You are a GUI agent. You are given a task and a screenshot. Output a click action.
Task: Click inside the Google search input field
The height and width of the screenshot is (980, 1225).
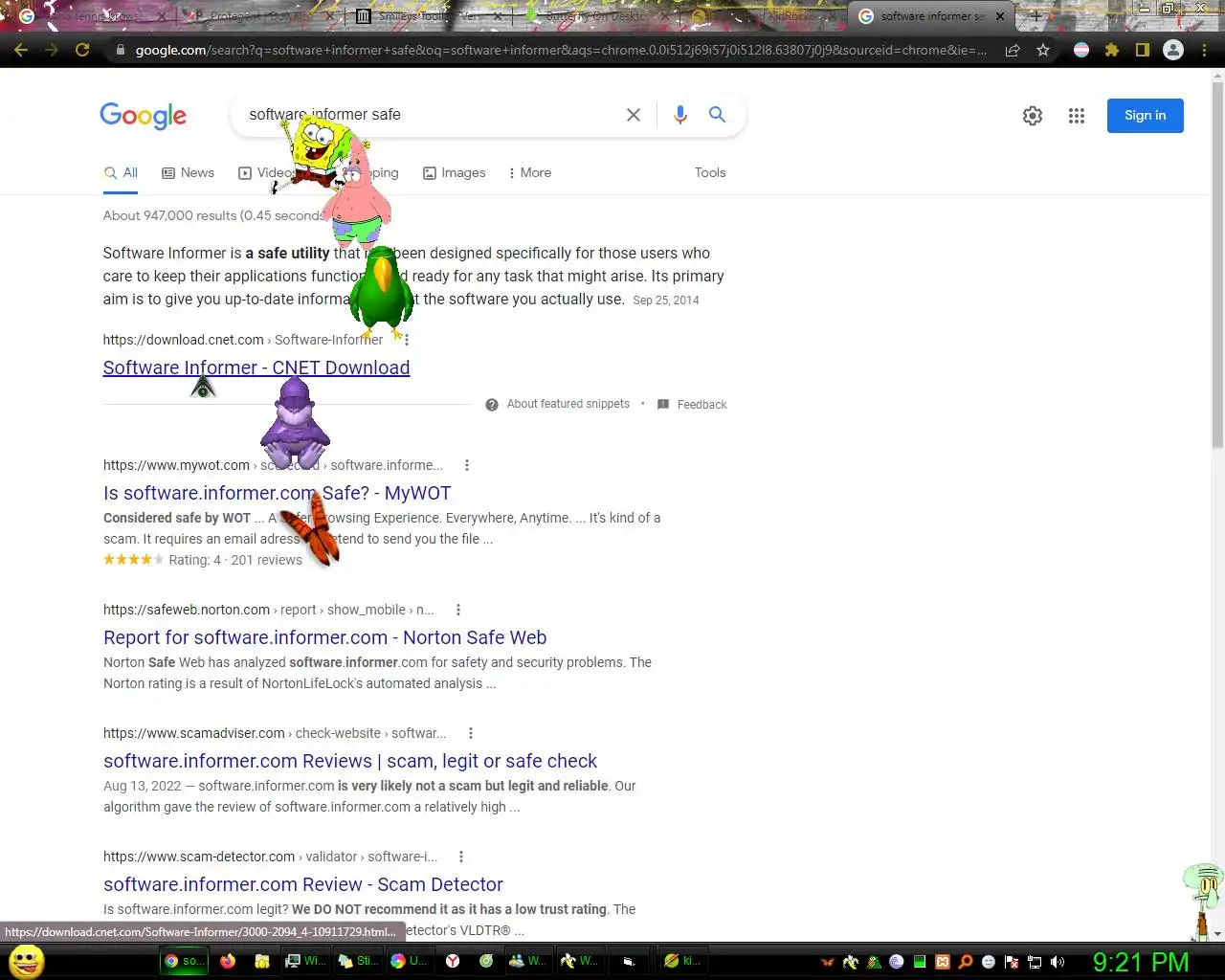click(x=431, y=115)
